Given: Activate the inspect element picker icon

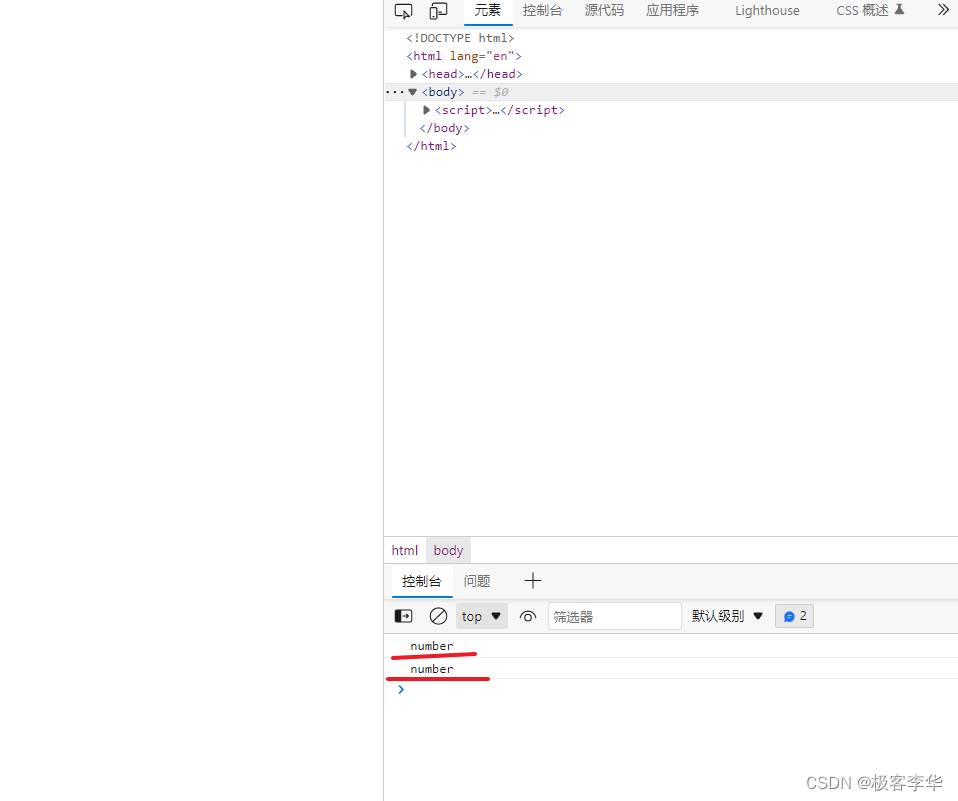Looking at the screenshot, I should tap(403, 11).
